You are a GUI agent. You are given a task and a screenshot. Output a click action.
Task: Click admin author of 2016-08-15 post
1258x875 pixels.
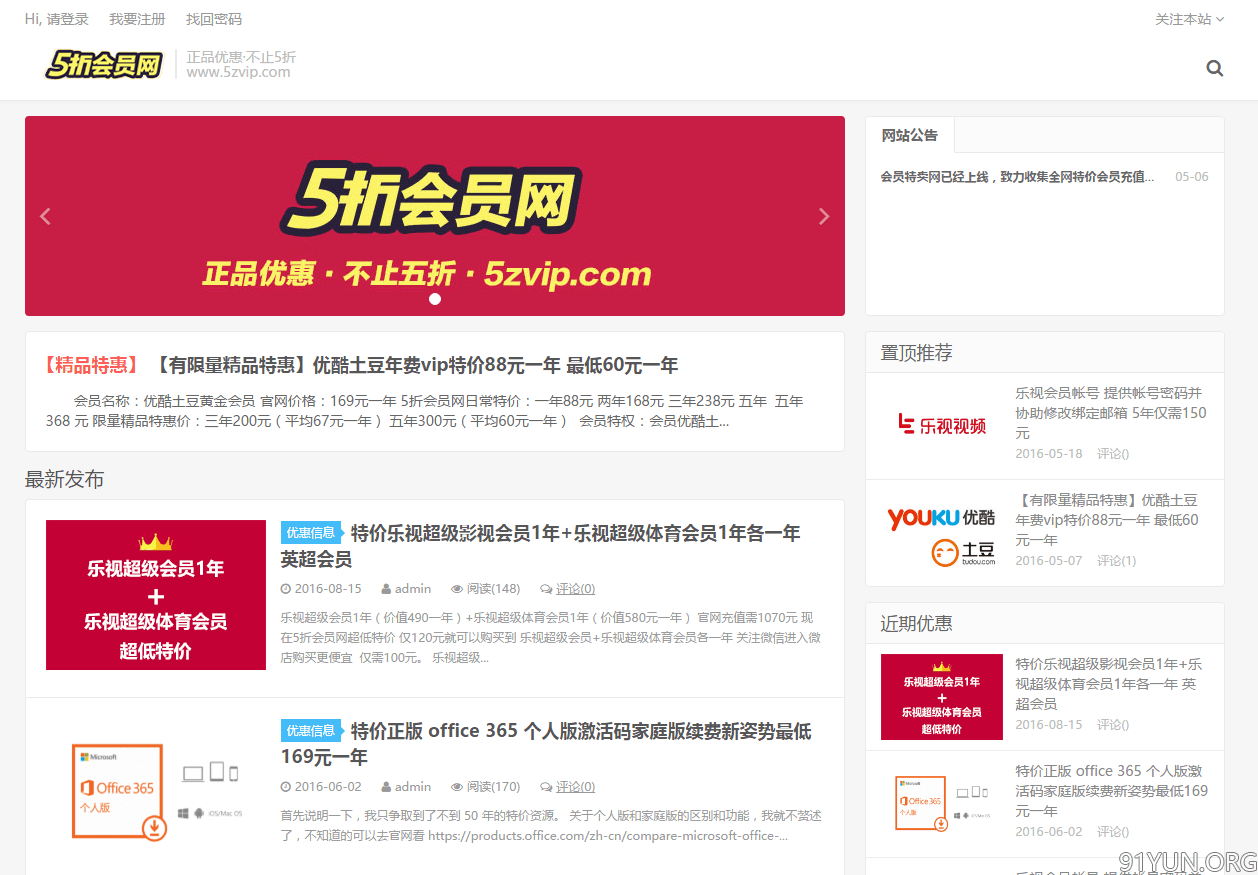413,589
